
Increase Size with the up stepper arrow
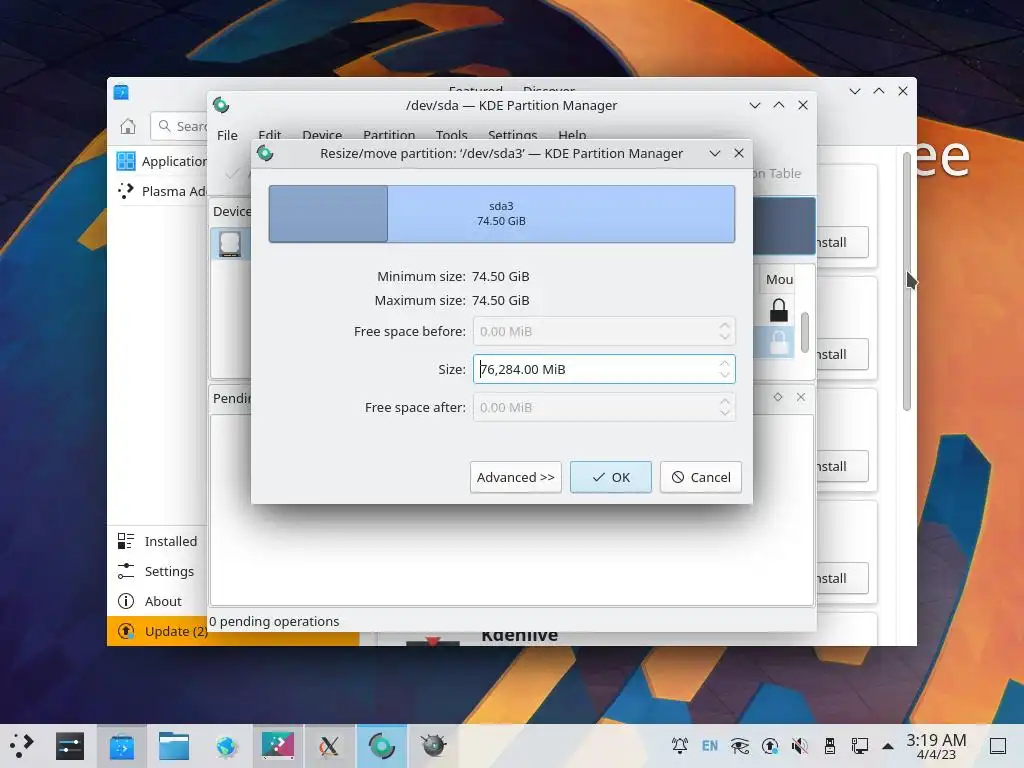[725, 363]
